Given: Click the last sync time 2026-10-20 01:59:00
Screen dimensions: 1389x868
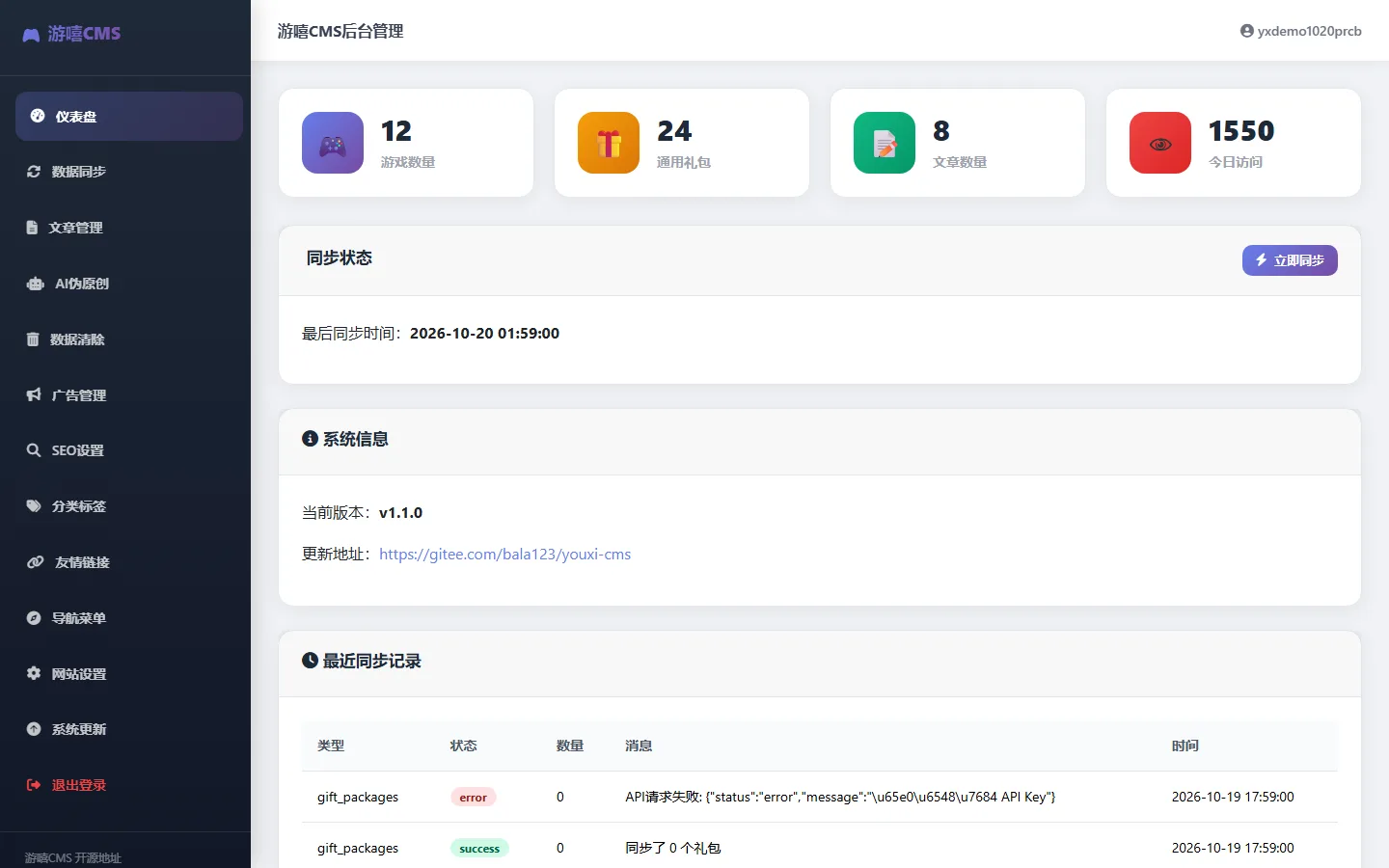Looking at the screenshot, I should coord(484,334).
